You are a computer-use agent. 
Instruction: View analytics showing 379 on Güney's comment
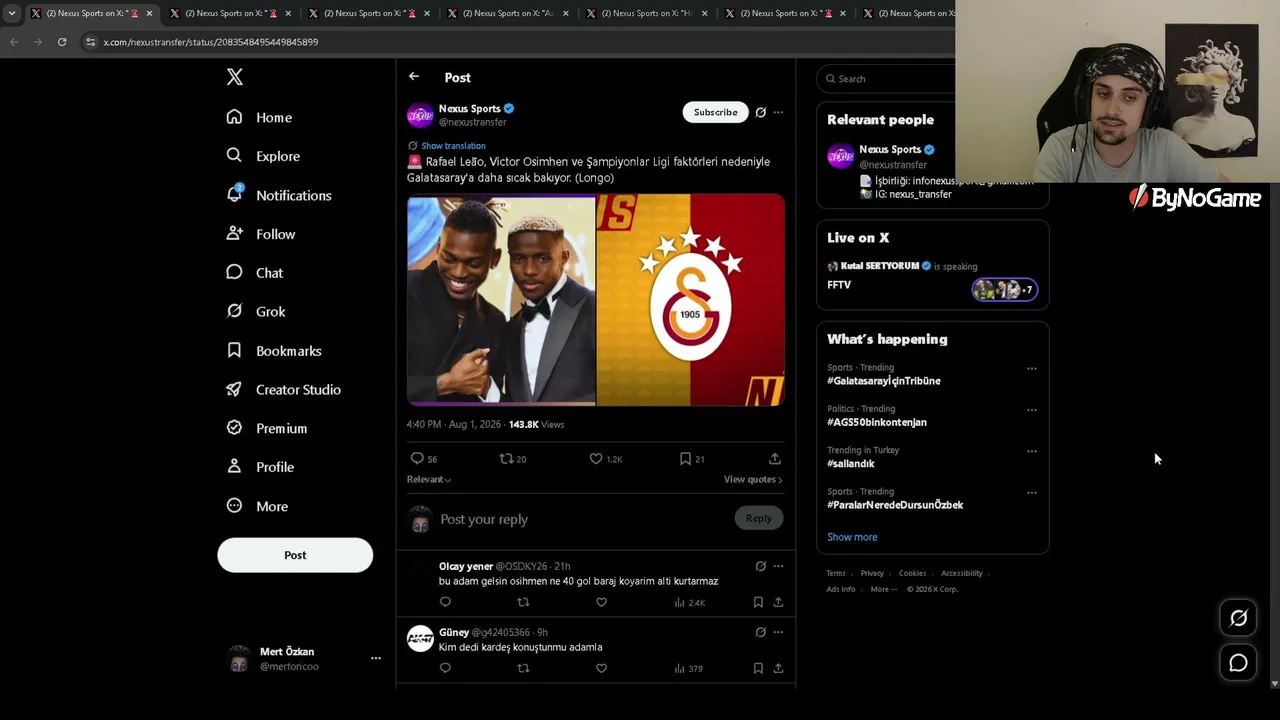click(x=688, y=668)
